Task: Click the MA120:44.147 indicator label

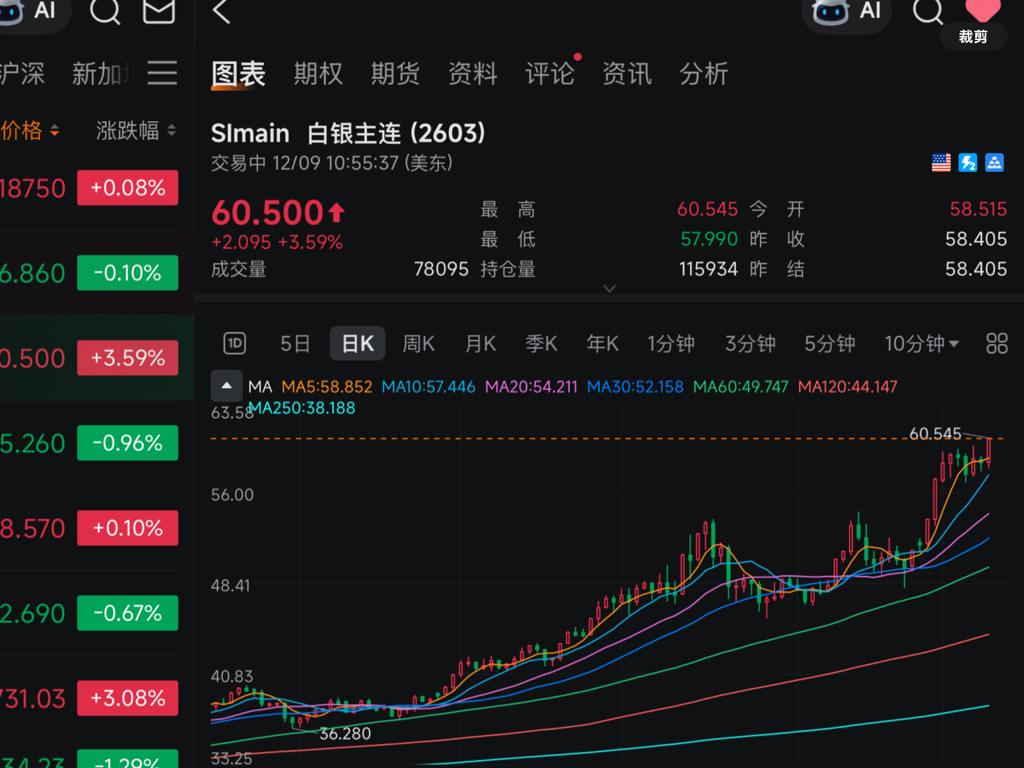Action: [848, 387]
